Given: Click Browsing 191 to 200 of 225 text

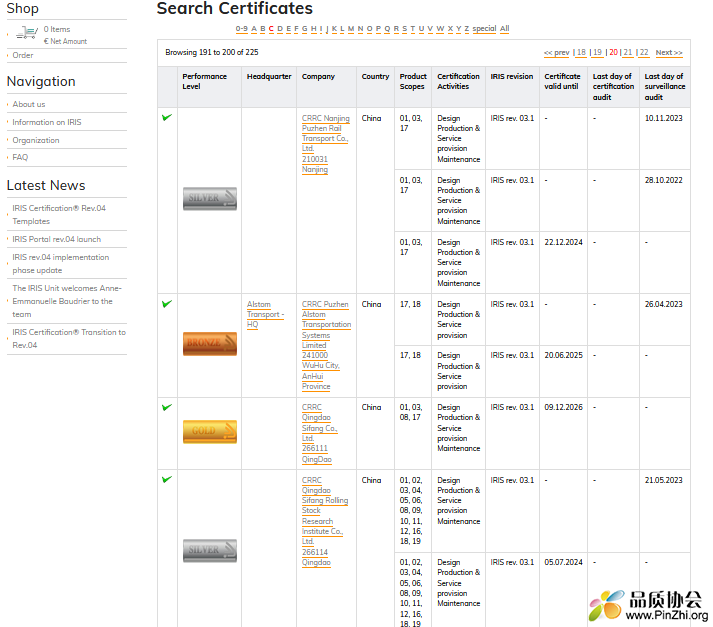Looking at the screenshot, I should [211, 52].
